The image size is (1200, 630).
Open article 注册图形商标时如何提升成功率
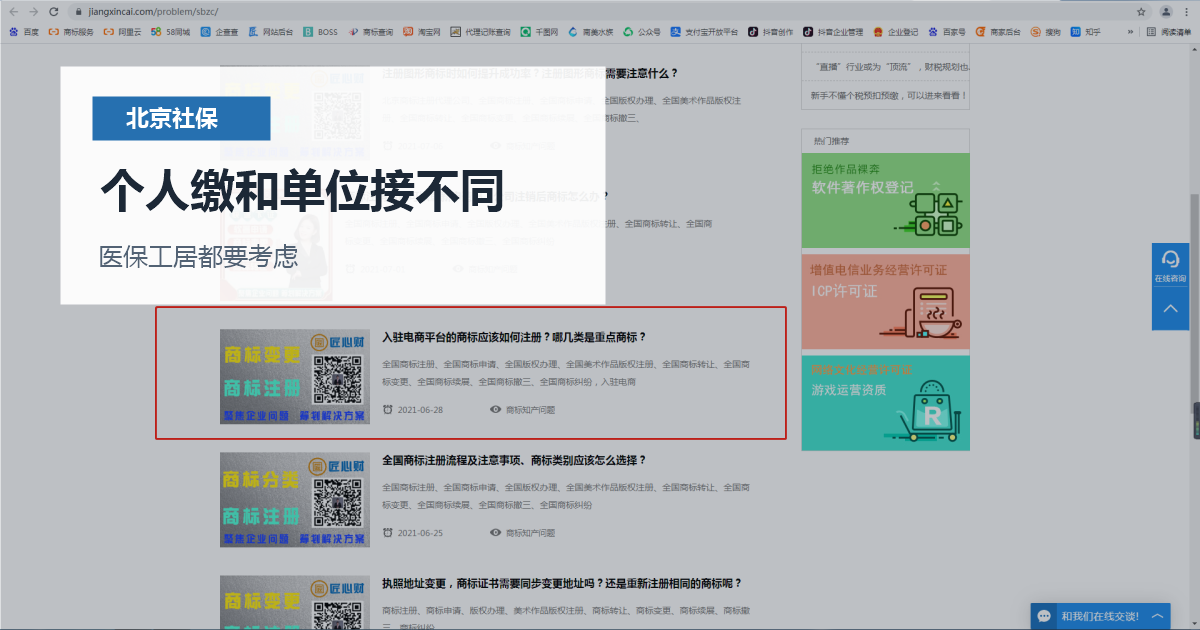[x=530, y=73]
